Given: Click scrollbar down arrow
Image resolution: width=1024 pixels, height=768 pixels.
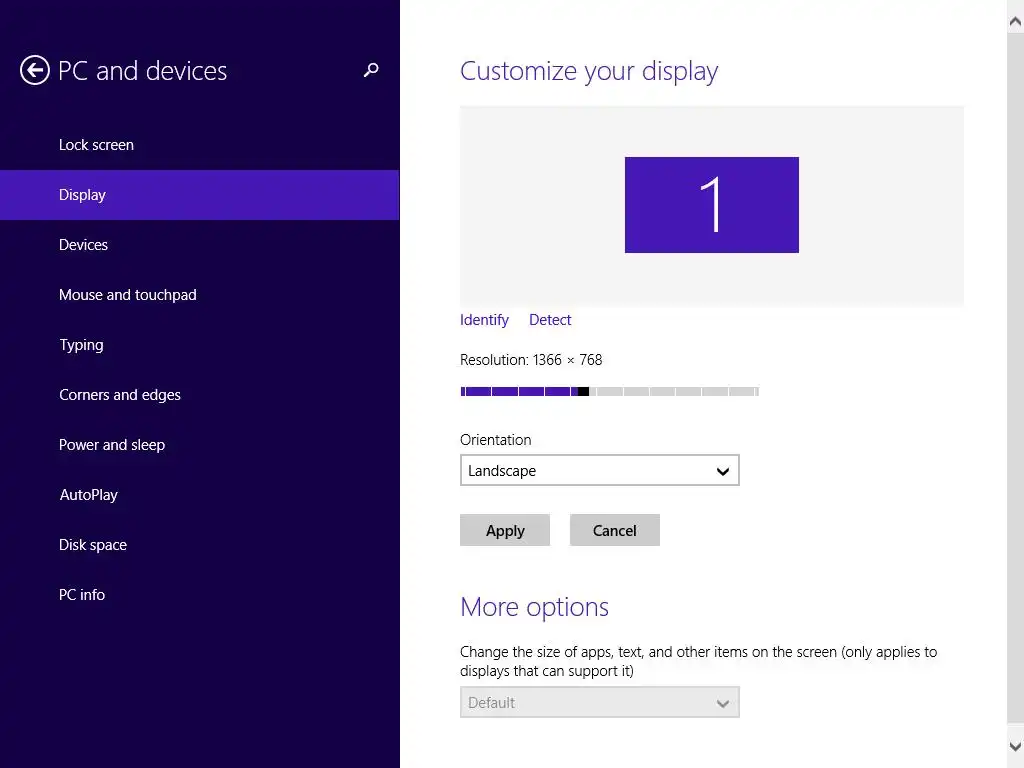Looking at the screenshot, I should point(1015,746).
